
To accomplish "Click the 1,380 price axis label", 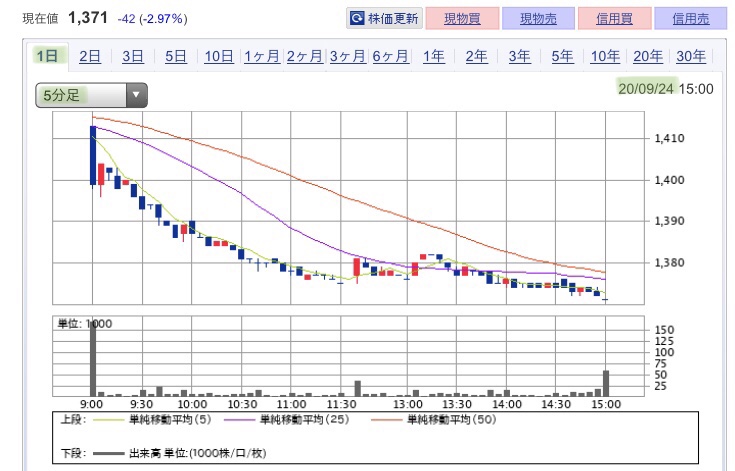I will point(669,262).
